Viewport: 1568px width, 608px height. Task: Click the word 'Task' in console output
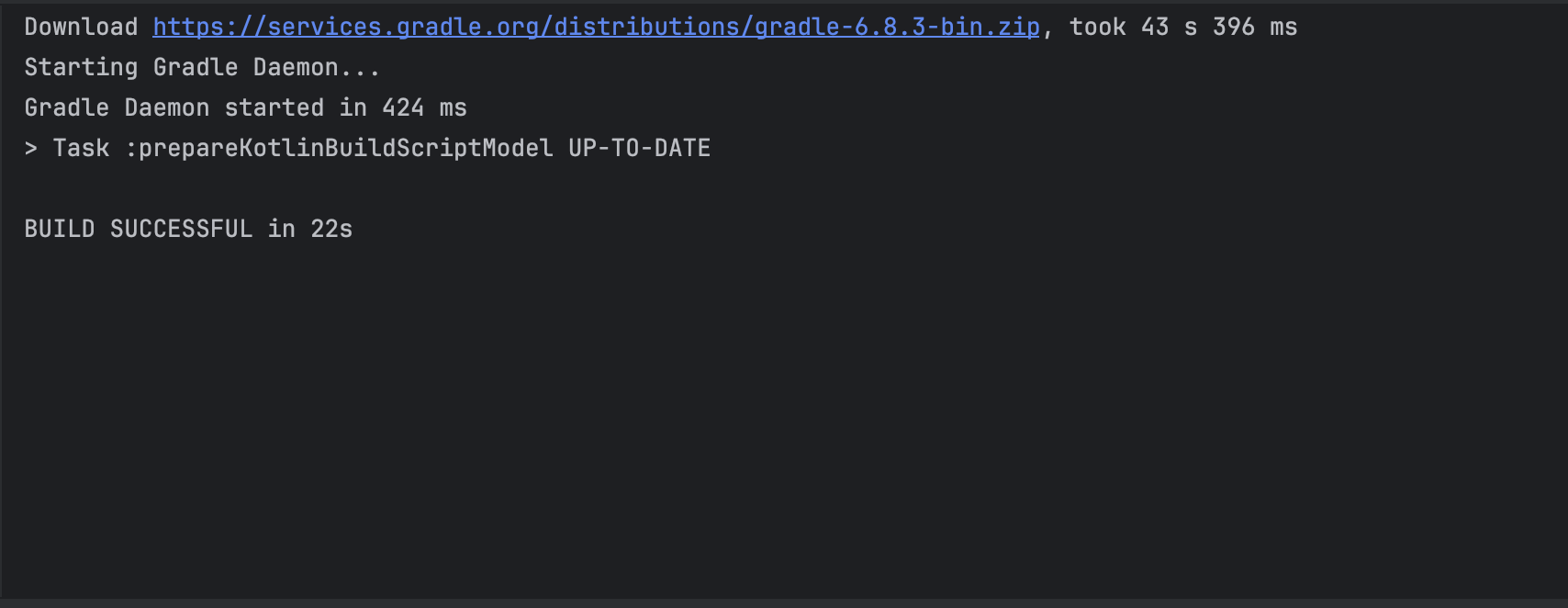(81, 149)
